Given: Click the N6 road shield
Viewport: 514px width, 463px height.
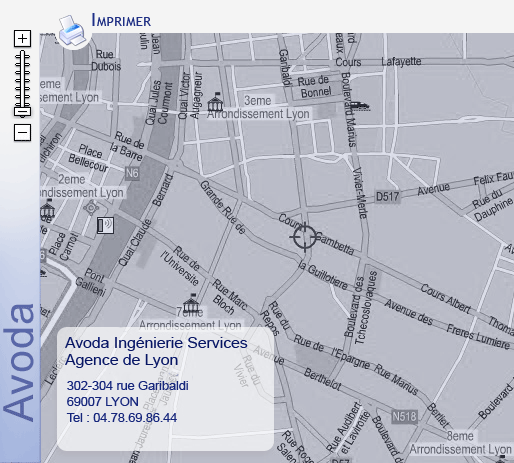Looking at the screenshot, I should [x=132, y=173].
